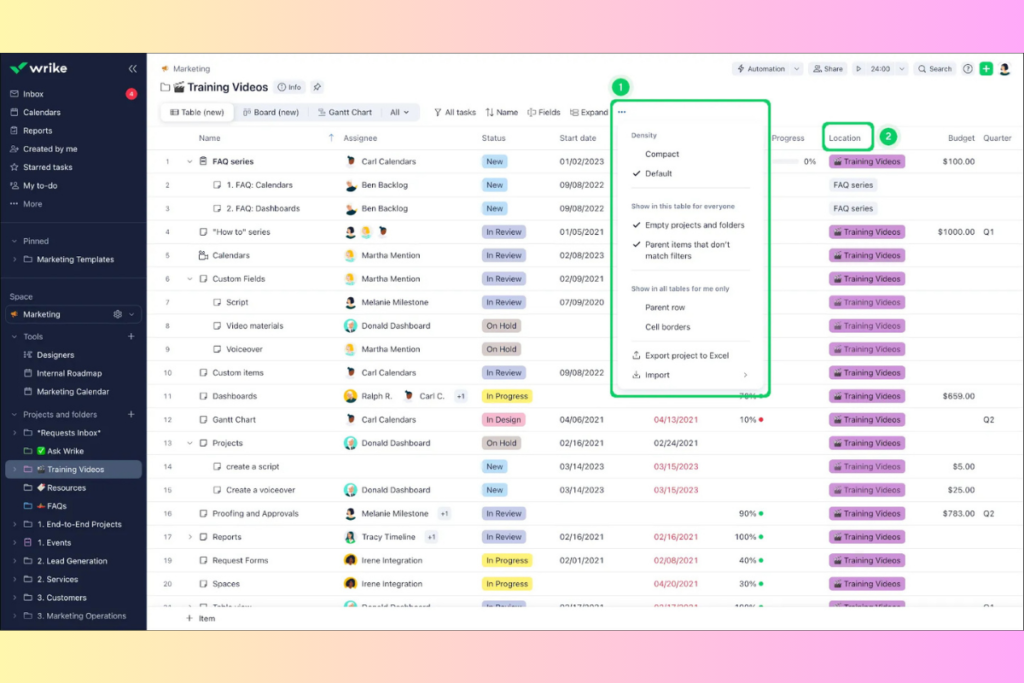Check the task box for Gantt Chart row
The height and width of the screenshot is (683, 1024).
click(203, 420)
